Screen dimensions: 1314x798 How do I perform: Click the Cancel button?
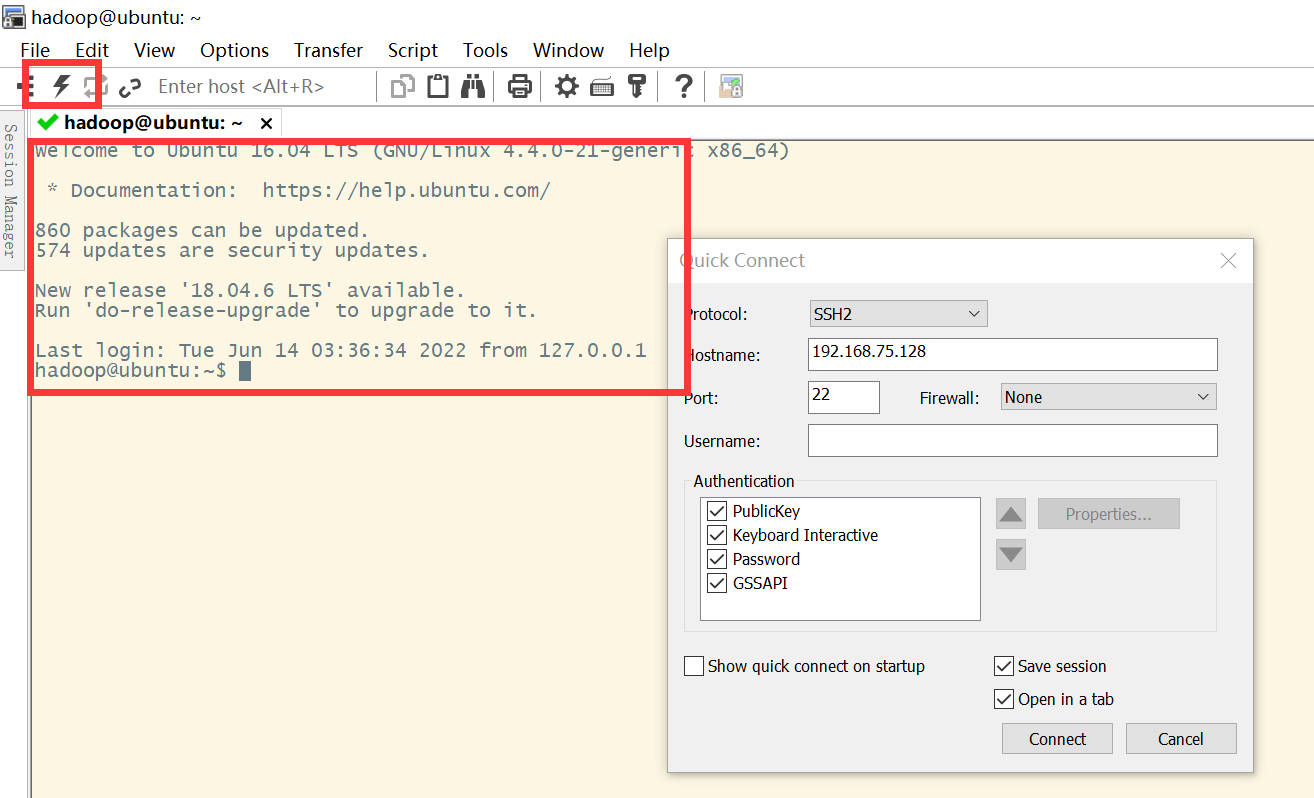click(1181, 739)
